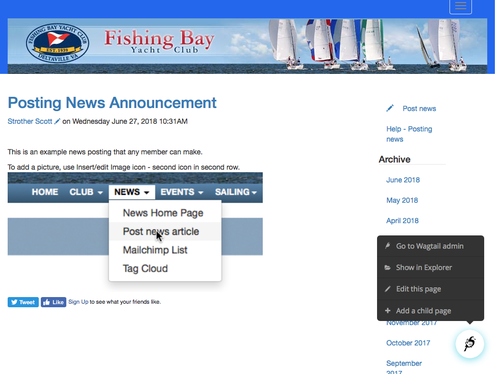Open the hamburger menu in the top bar
This screenshot has height=374, width=500.
pos(460,6)
